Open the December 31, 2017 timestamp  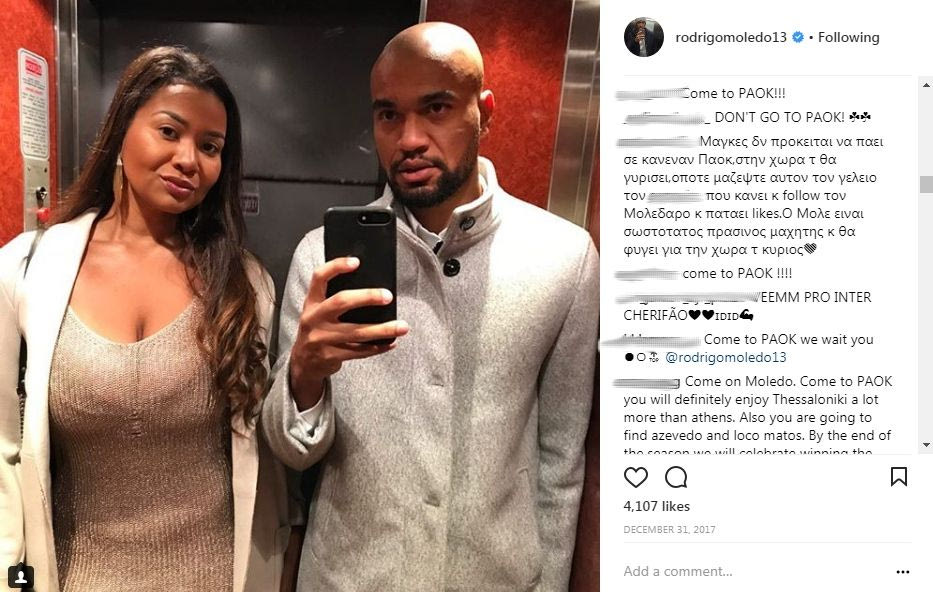coord(669,530)
